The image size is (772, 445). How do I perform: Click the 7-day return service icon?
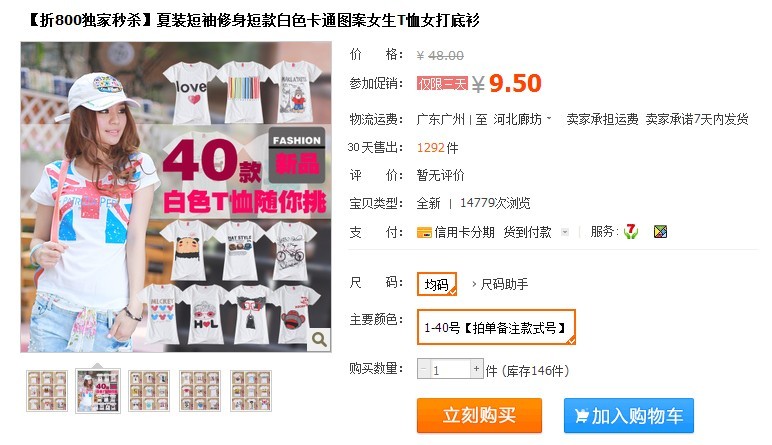(x=631, y=231)
